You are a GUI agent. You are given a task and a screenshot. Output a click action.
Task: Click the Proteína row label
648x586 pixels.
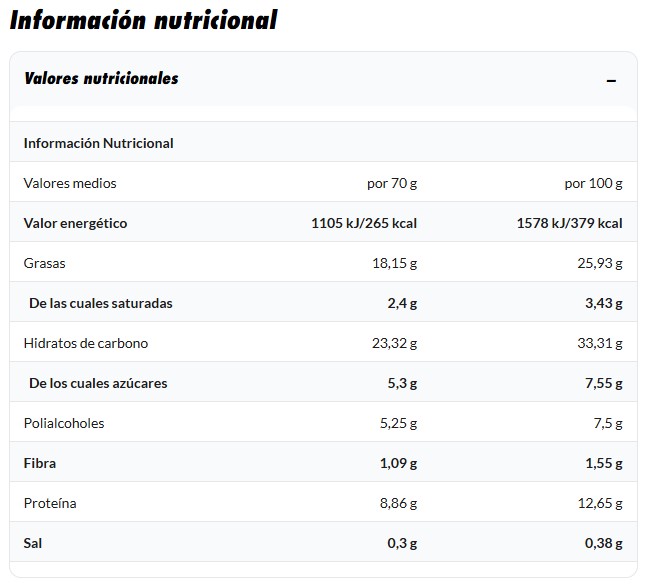(x=50, y=503)
